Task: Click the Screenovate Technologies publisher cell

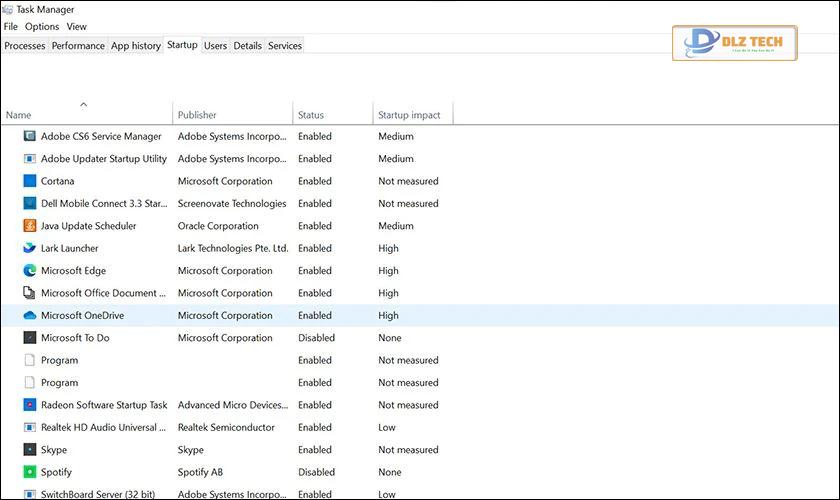Action: [x=232, y=204]
